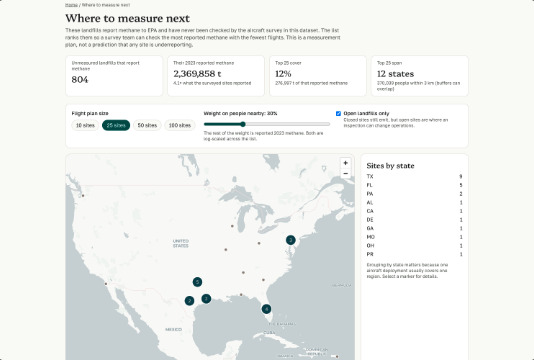
Task: Click the MO row in Sites by state
Action: [414, 237]
